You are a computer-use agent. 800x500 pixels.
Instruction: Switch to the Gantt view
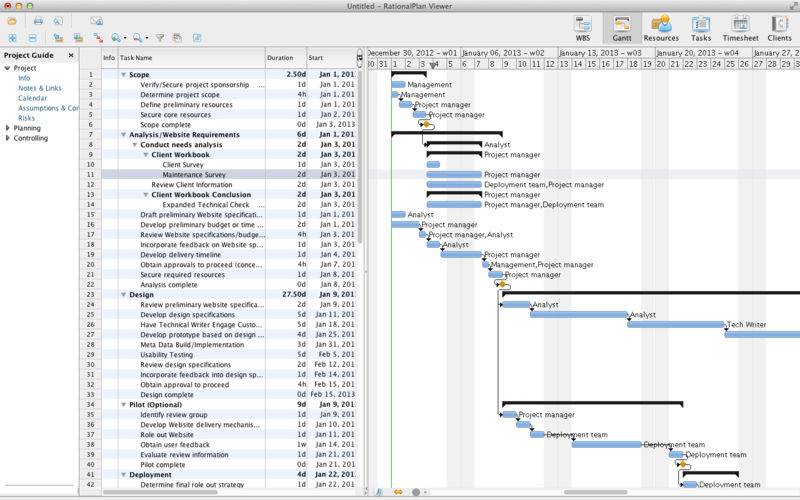click(622, 29)
